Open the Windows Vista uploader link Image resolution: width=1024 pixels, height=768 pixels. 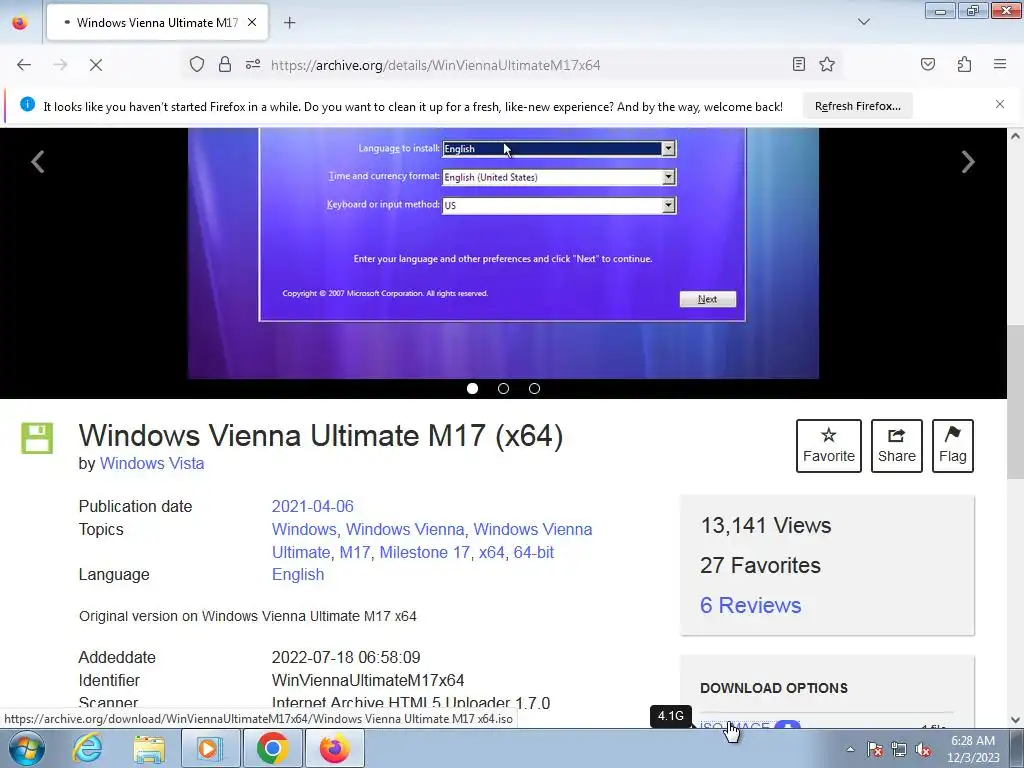click(152, 463)
